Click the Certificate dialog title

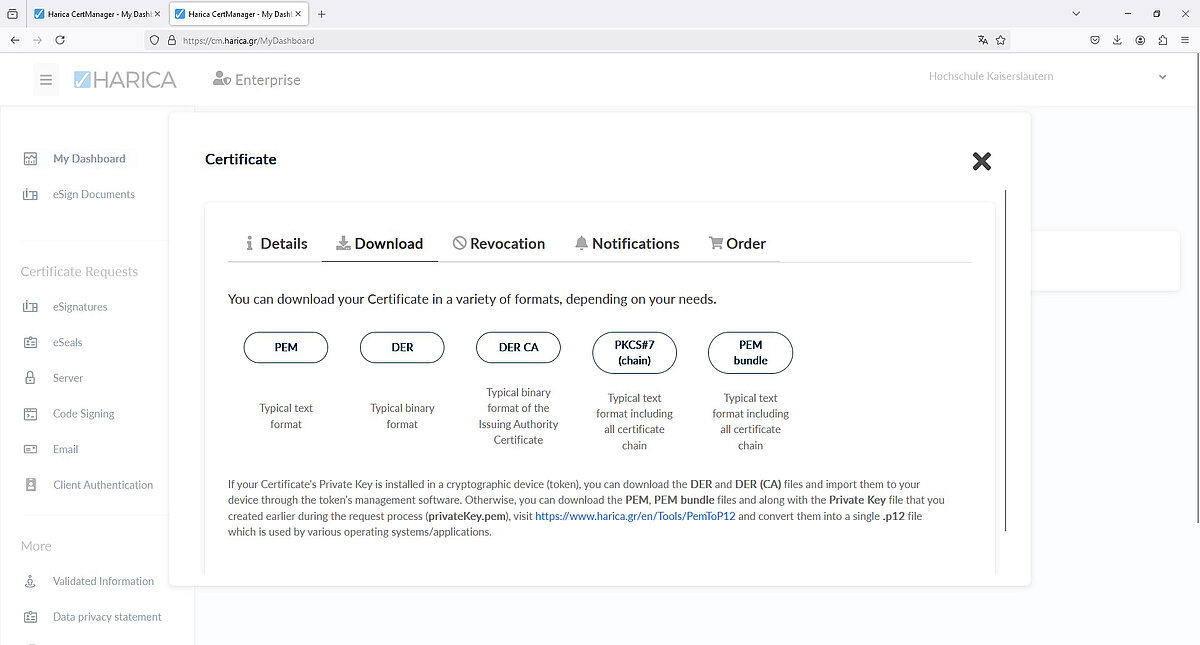[241, 159]
